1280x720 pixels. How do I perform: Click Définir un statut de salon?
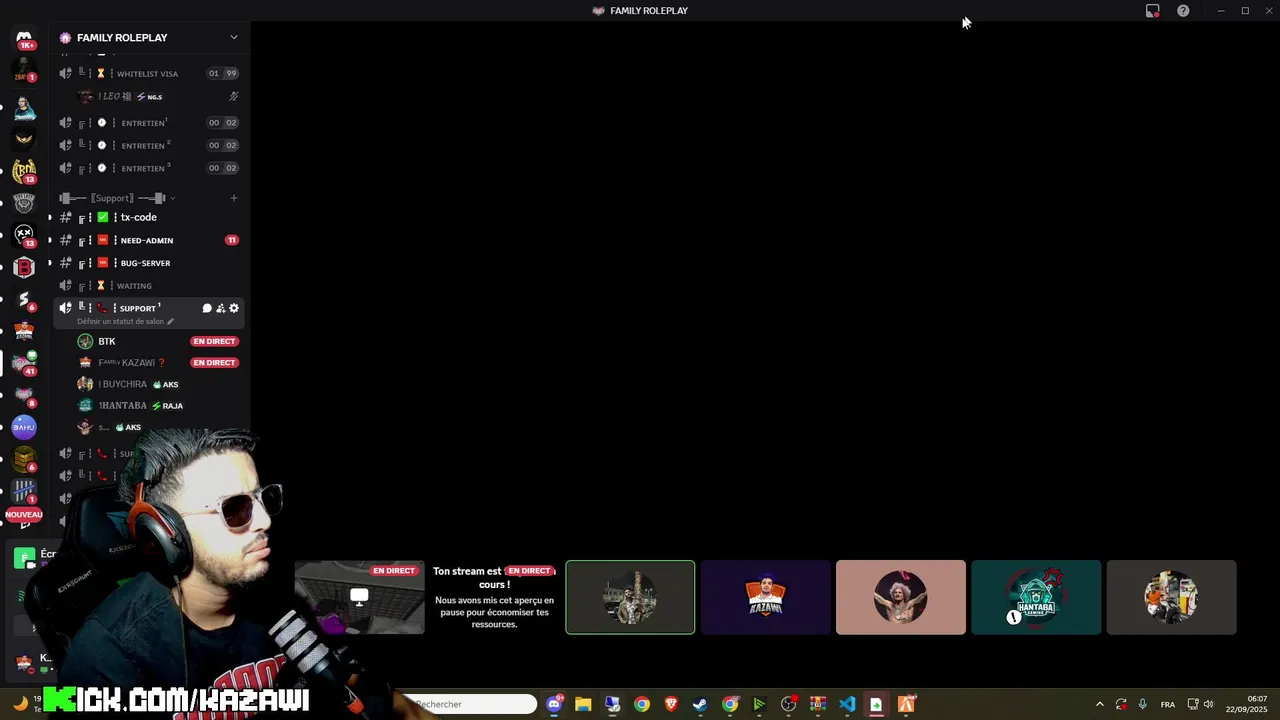click(x=120, y=322)
